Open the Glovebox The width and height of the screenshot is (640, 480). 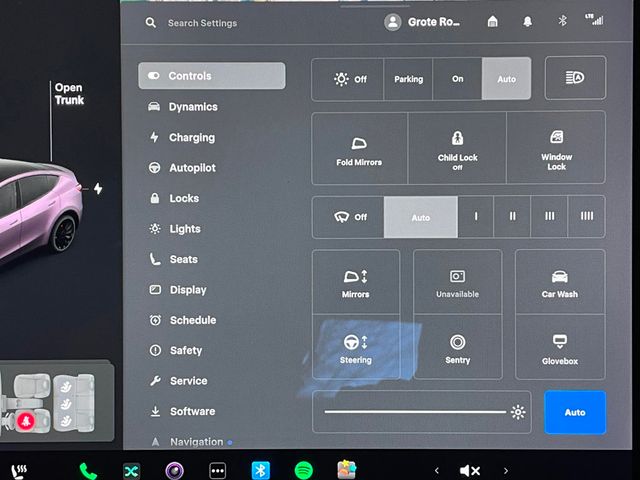(x=559, y=348)
